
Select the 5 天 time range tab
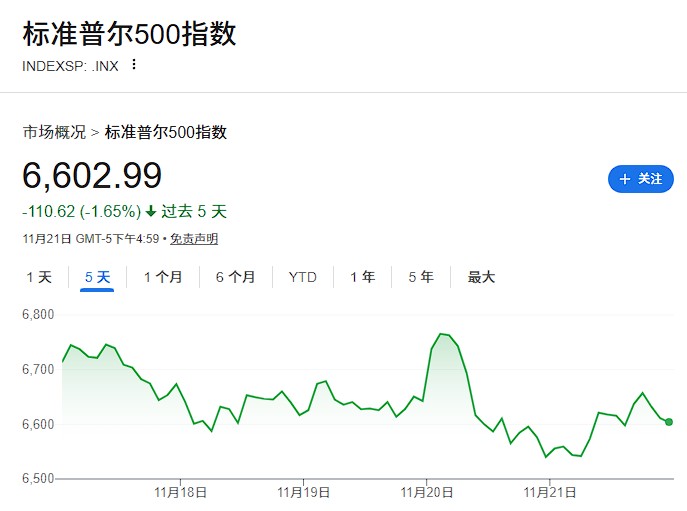(97, 277)
